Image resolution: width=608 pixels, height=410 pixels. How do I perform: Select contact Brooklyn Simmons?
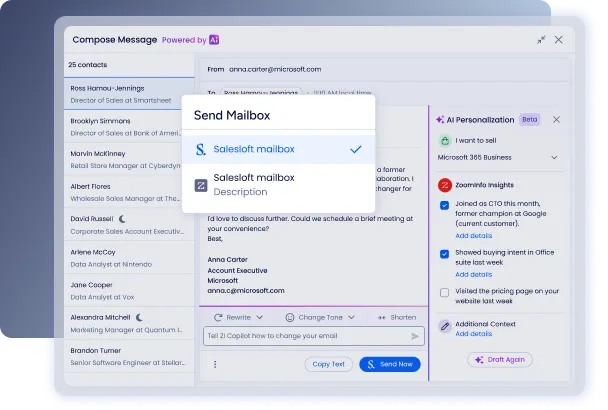click(129, 127)
